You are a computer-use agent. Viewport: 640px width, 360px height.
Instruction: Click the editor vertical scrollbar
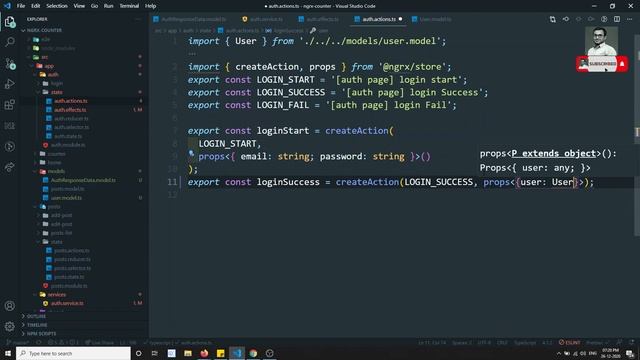point(637,135)
